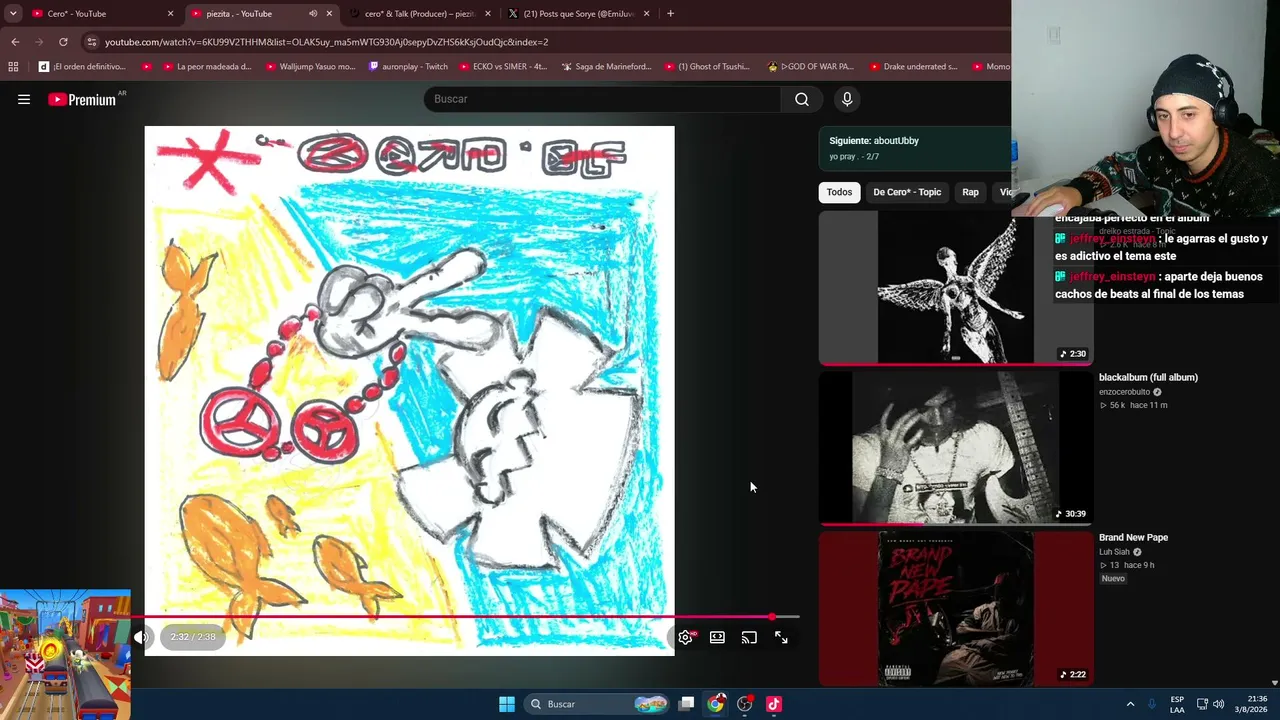Open 'auronplay - Twitch' bookmark

tap(408, 67)
